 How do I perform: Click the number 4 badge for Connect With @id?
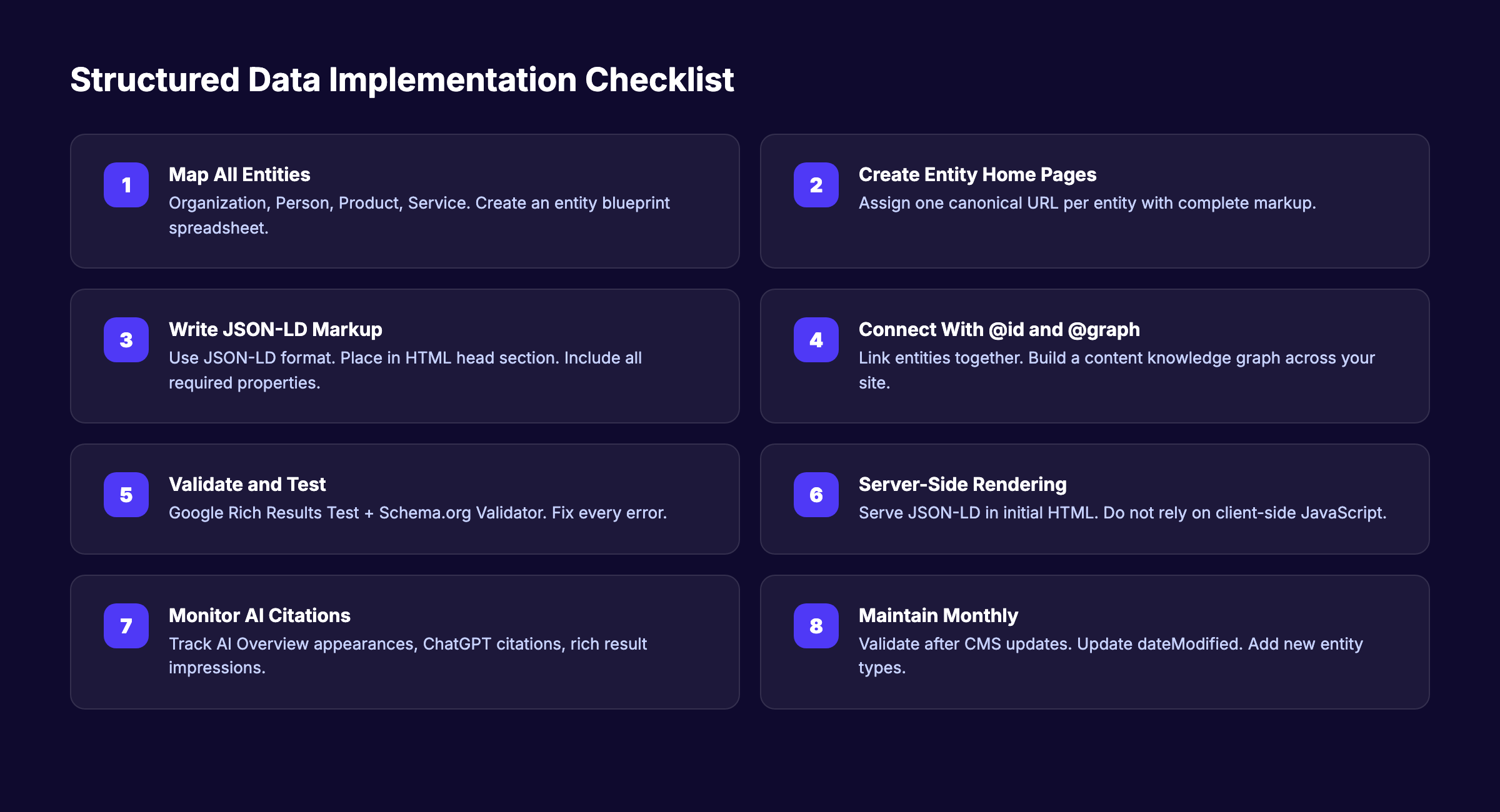816,340
